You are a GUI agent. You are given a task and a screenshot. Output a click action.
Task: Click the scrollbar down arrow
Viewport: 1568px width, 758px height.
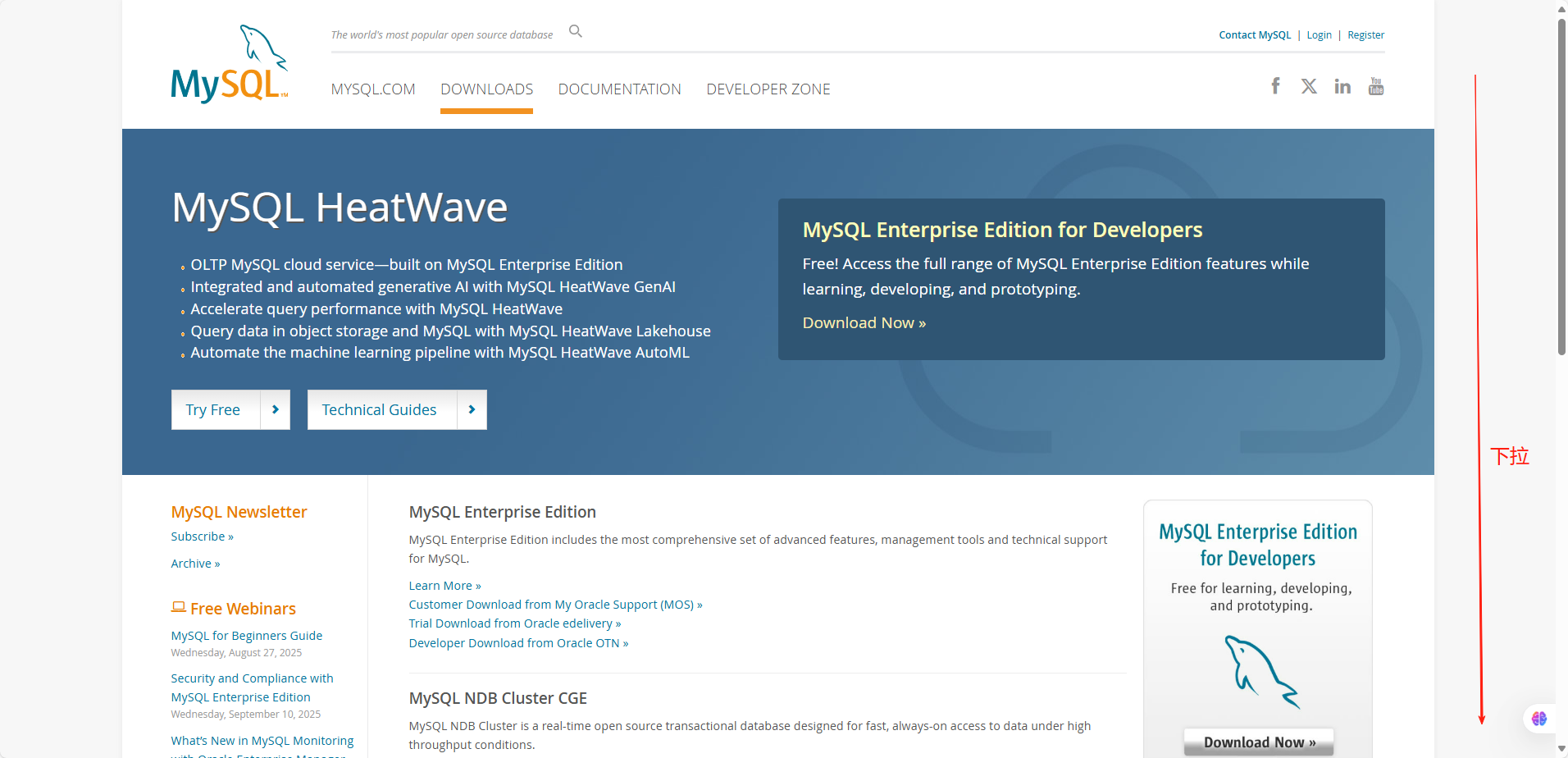(x=1561, y=750)
